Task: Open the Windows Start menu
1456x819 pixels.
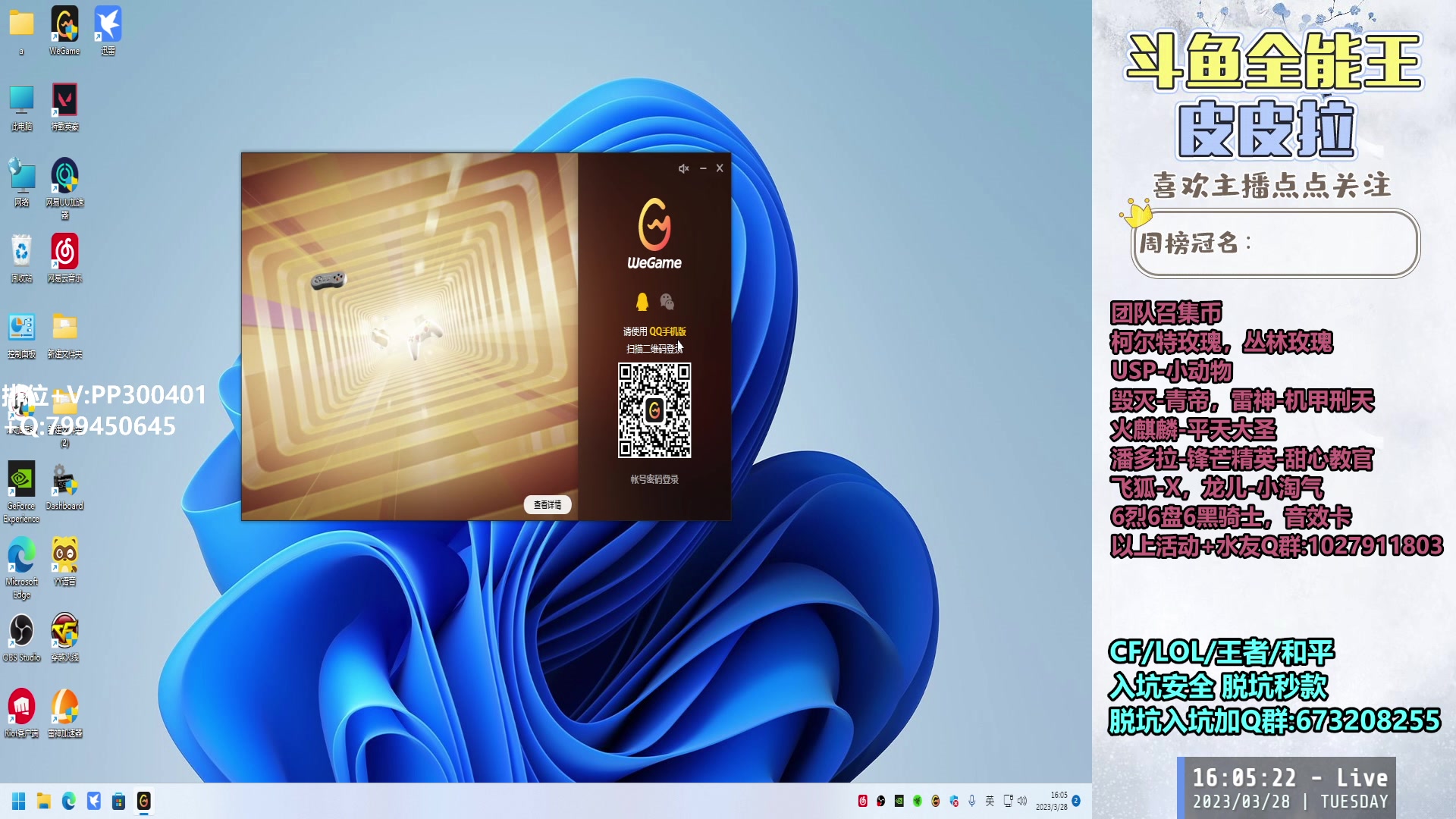Action: (x=19, y=801)
